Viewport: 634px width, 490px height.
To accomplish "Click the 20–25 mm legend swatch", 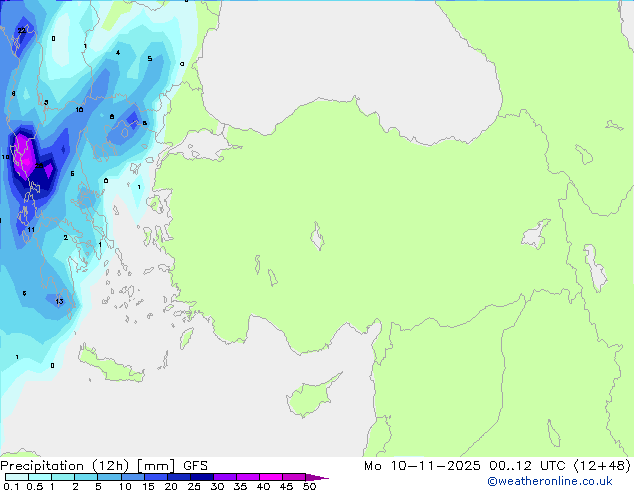I will [178, 477].
